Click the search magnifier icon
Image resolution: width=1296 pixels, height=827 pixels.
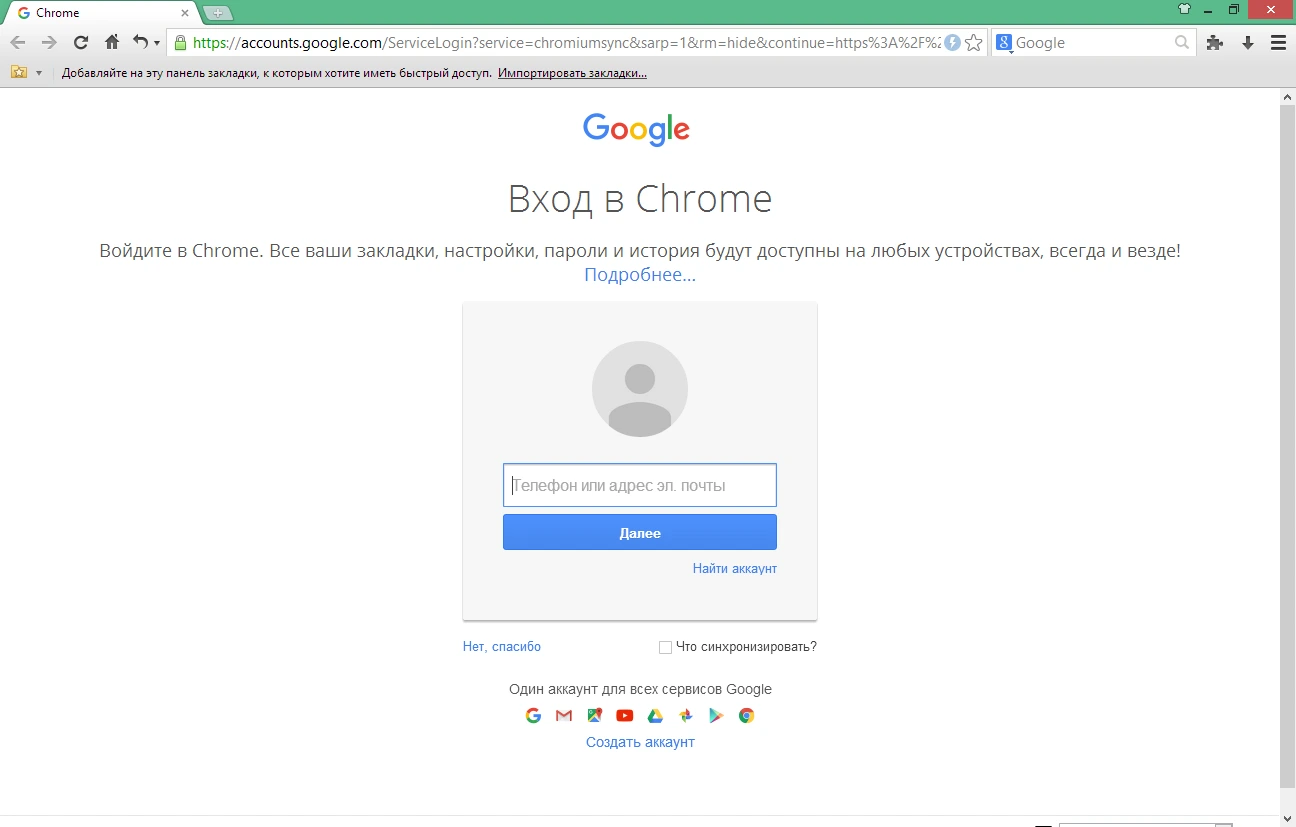pos(1182,43)
